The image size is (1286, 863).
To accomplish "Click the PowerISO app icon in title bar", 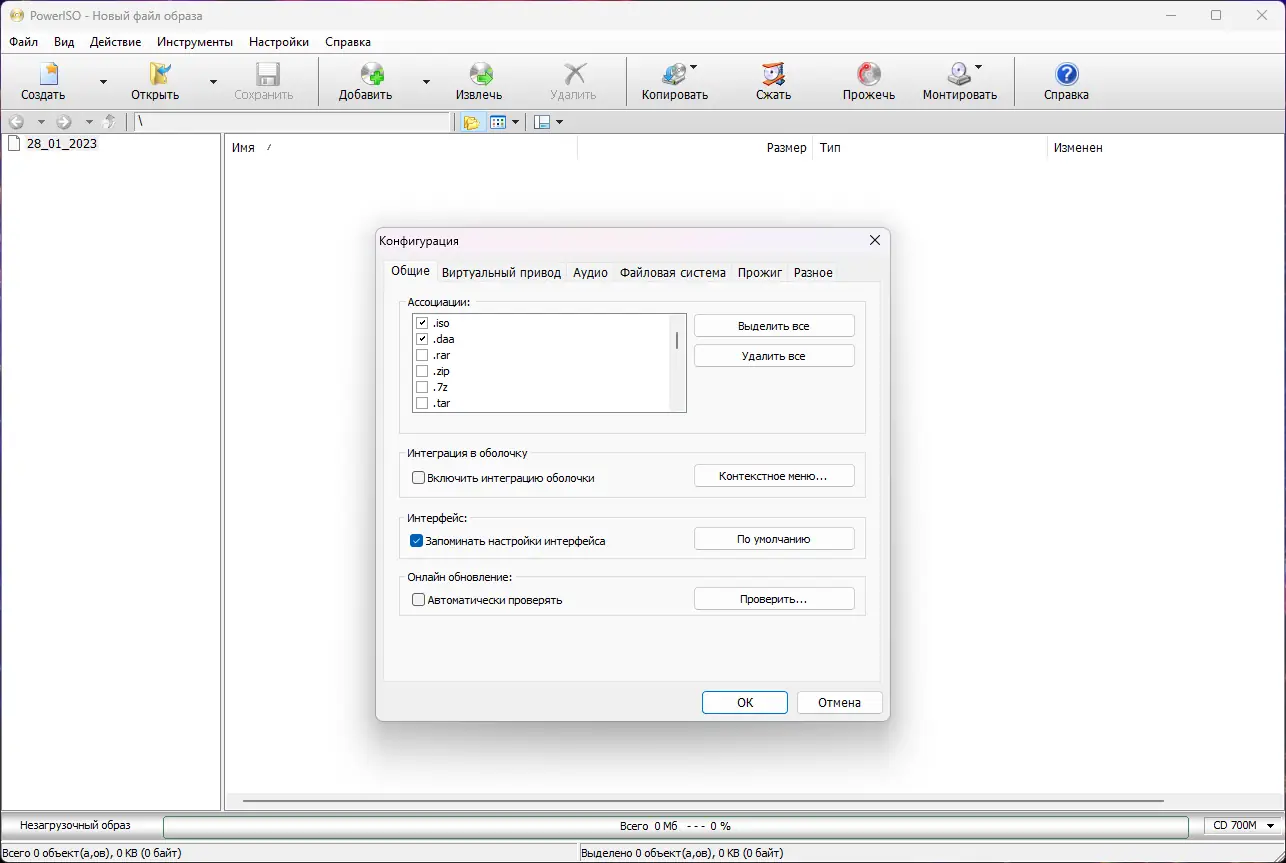I will pos(17,15).
